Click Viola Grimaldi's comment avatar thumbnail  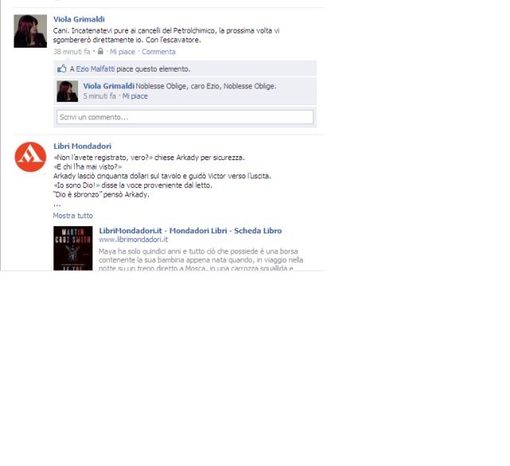click(67, 91)
